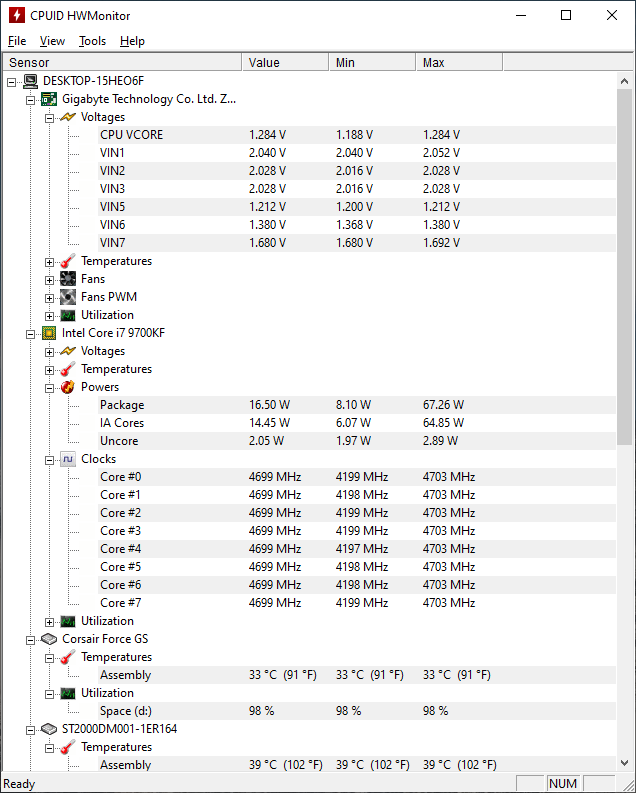Screen dimensions: 636x793
Task: Select the CPU VCORE row
Action: click(x=356, y=135)
